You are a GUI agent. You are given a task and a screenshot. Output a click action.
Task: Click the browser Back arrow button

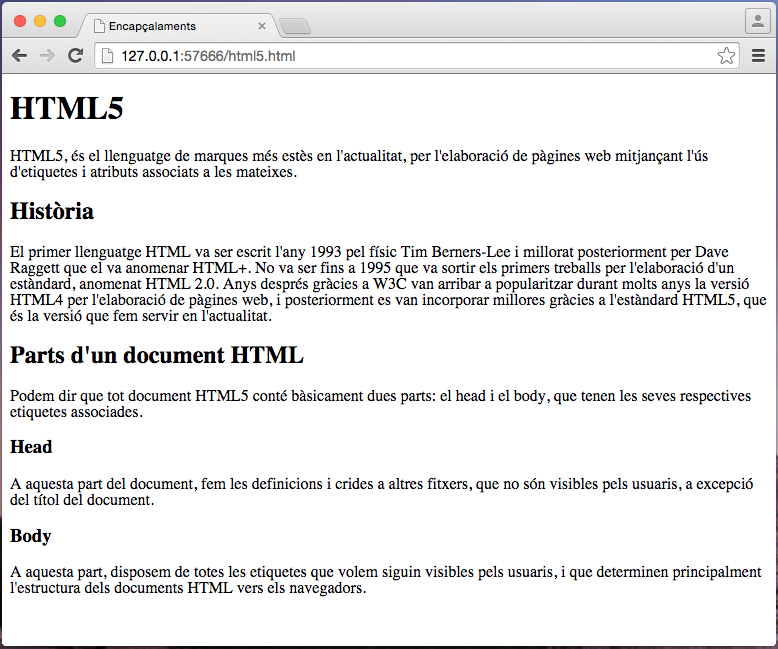19,56
